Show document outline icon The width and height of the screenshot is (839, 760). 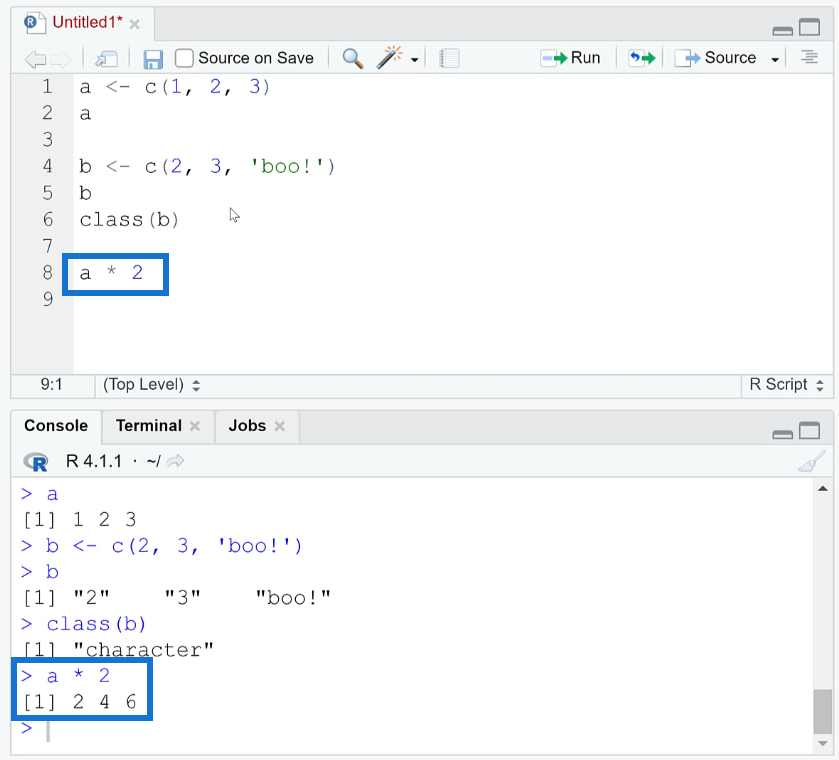click(810, 57)
